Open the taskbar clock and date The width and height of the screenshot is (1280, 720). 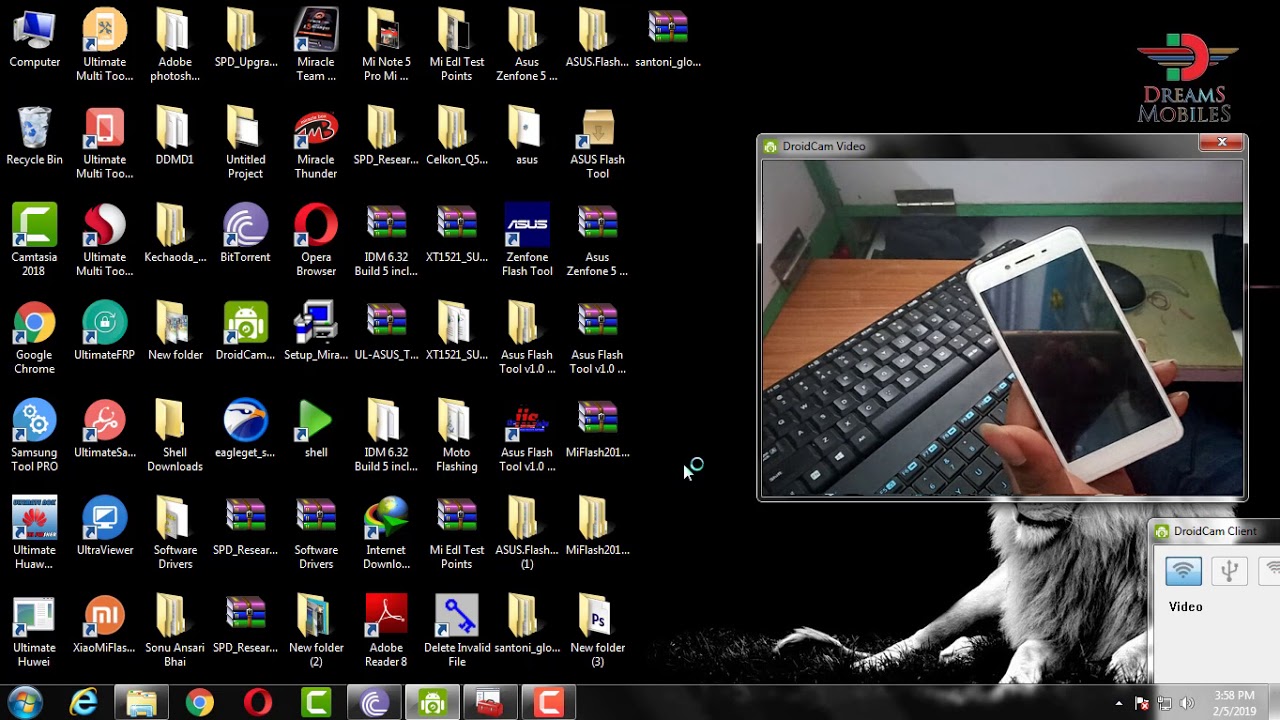[1235, 703]
